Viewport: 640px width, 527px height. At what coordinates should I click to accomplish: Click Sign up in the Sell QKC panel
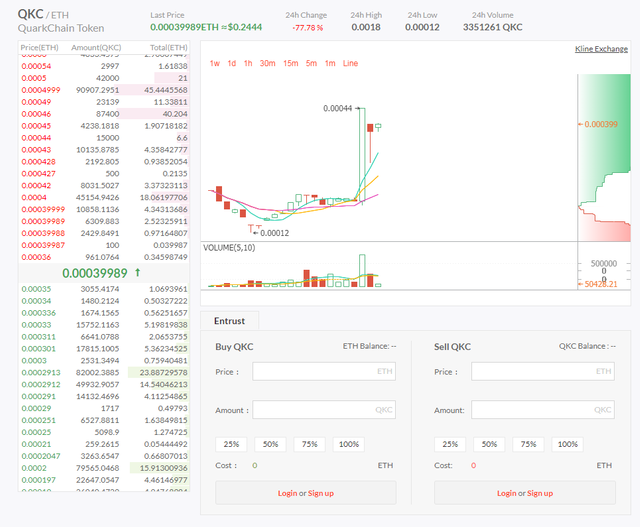(540, 493)
